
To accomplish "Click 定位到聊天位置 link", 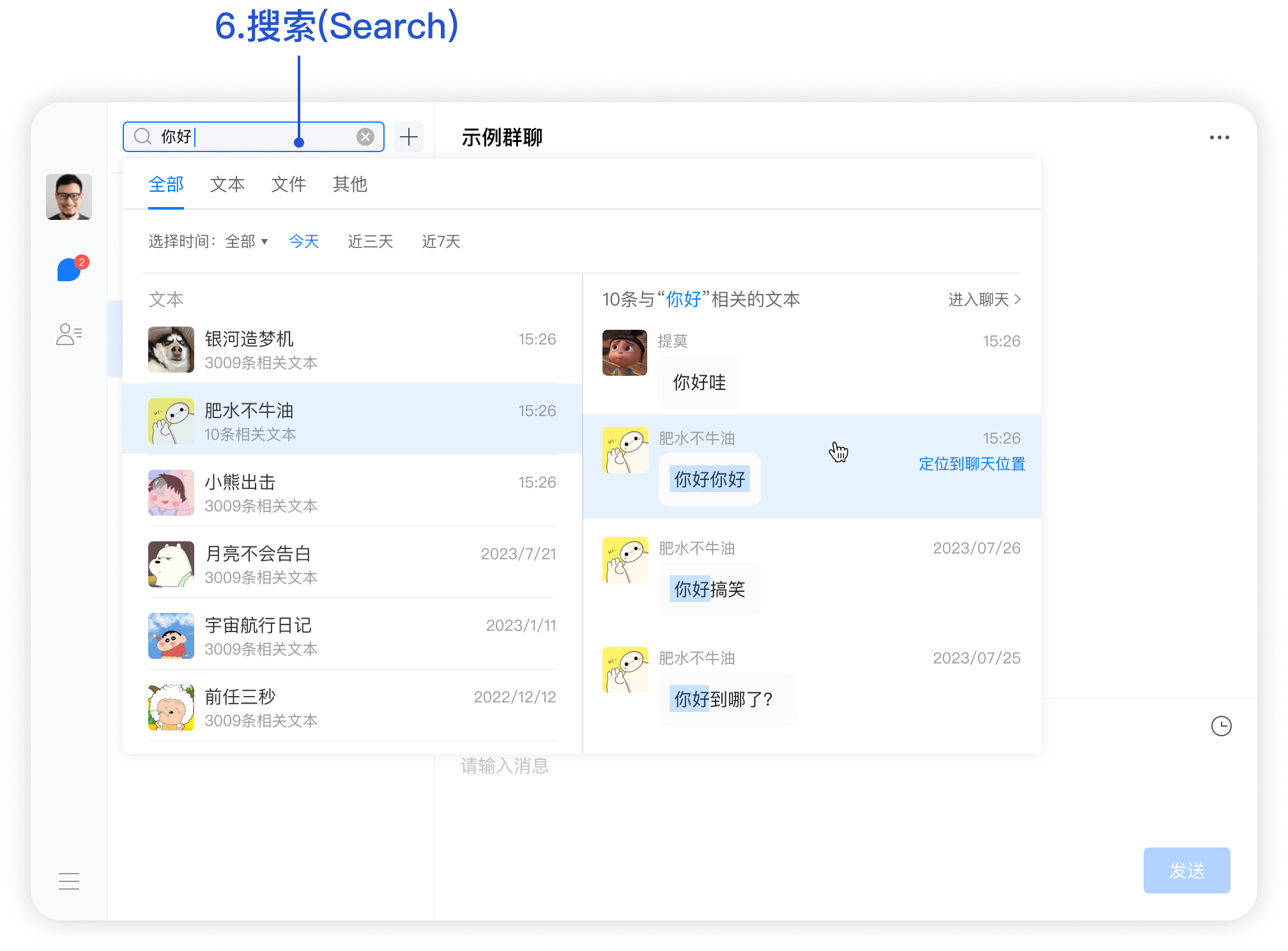I will [972, 464].
